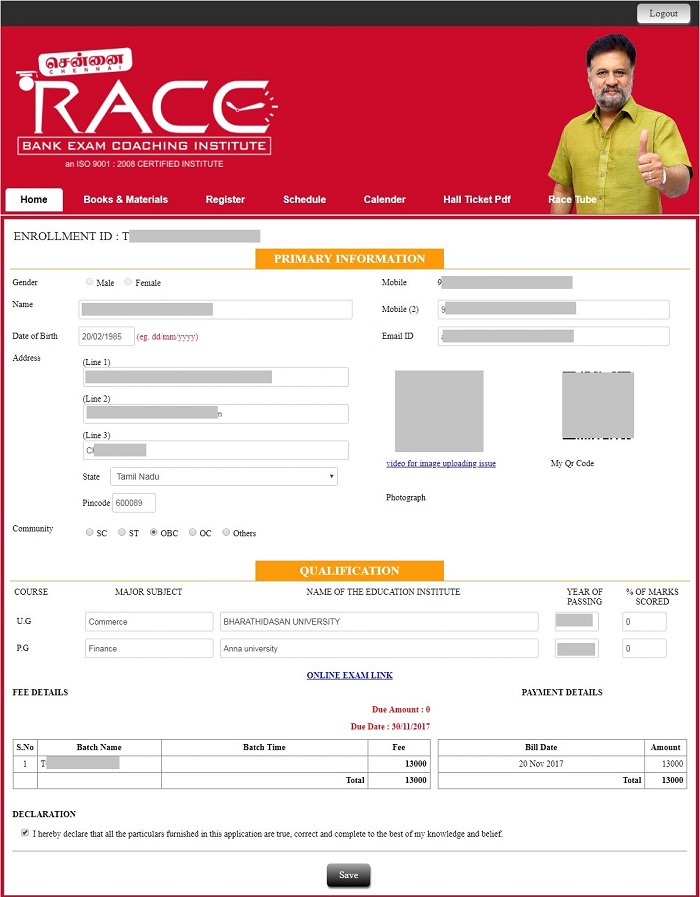The height and width of the screenshot is (897, 700).
Task: Click the Chennai RACE institute logo
Action: (146, 107)
